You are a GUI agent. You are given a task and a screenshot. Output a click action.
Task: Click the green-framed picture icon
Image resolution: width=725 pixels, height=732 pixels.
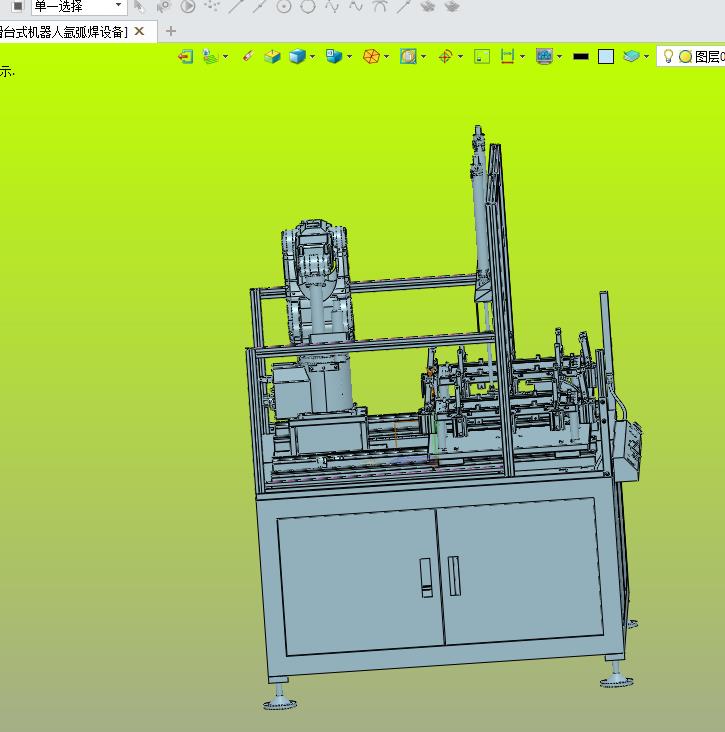482,57
